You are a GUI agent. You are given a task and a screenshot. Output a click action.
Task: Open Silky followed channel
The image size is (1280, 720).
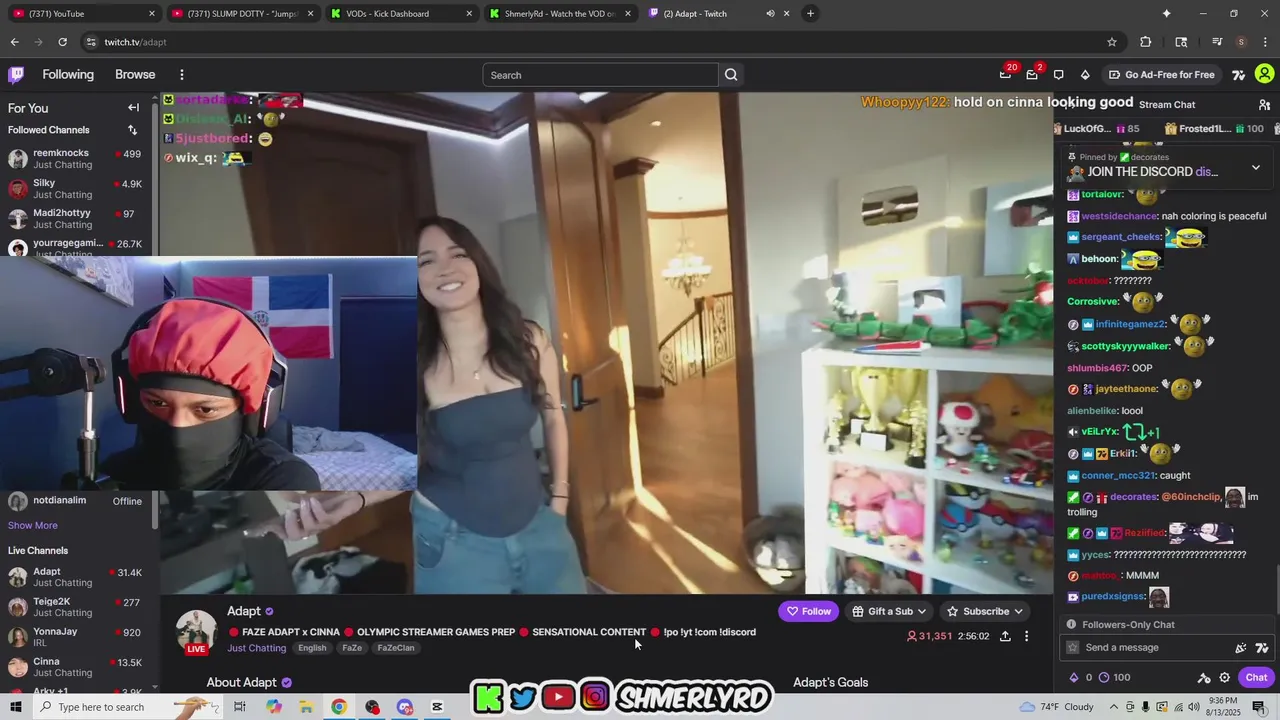point(75,189)
